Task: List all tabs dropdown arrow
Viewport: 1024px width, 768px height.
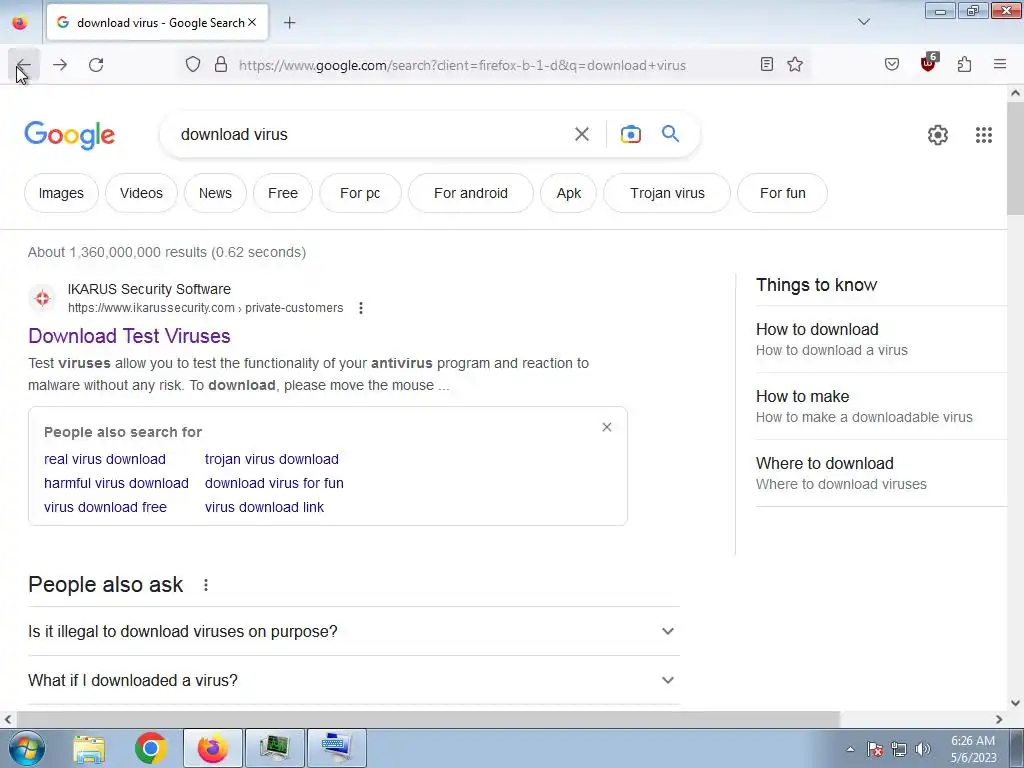Action: [863, 22]
